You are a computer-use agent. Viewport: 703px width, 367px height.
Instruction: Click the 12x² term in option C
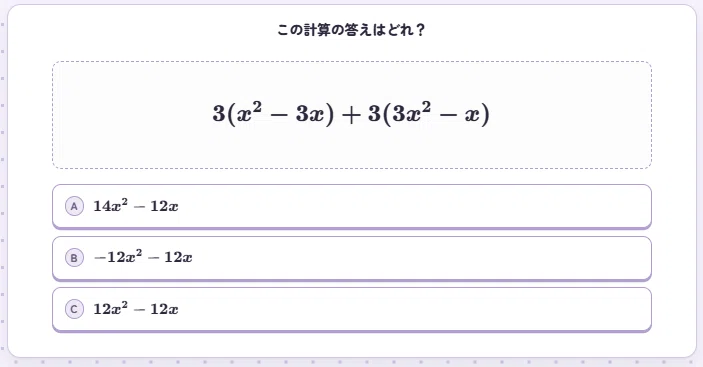tap(110, 308)
